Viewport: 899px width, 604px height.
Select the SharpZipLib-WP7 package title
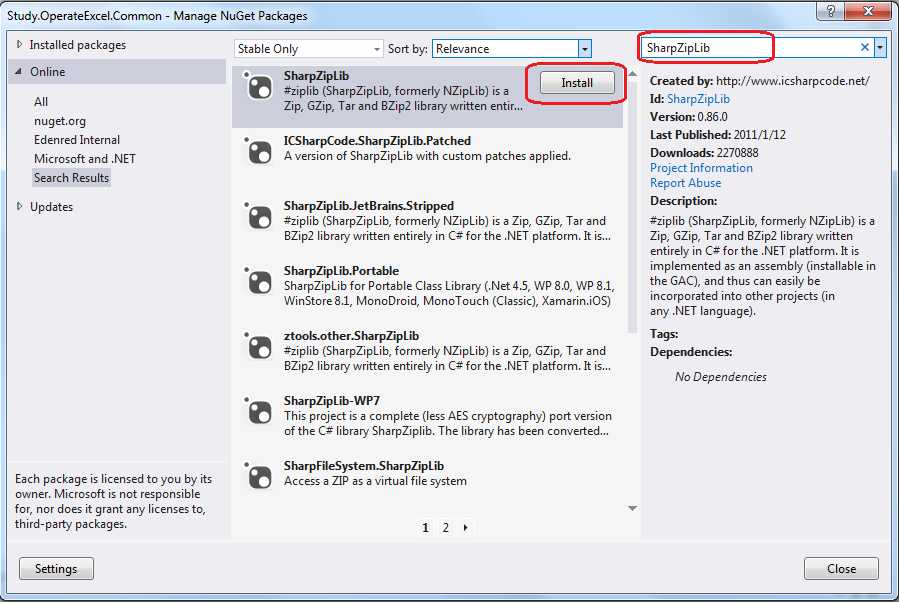point(331,400)
